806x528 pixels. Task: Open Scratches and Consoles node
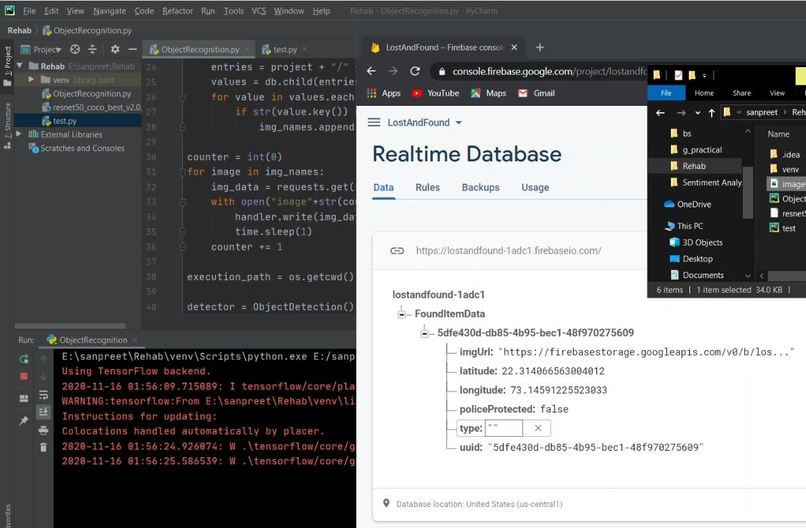coord(77,148)
